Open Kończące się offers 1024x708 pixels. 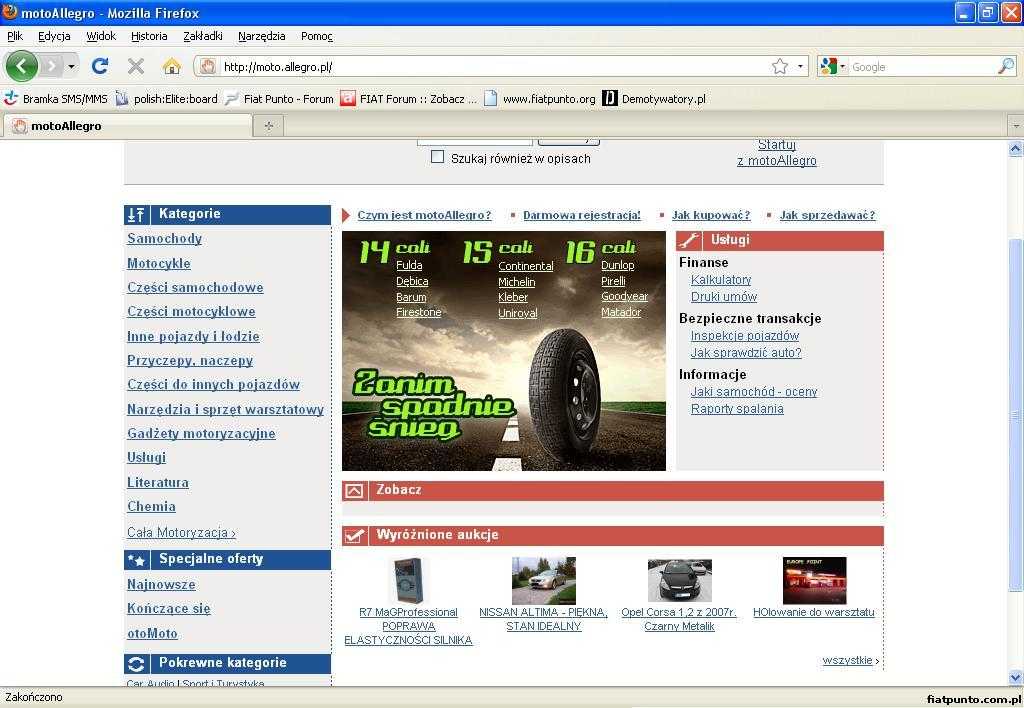click(x=168, y=609)
